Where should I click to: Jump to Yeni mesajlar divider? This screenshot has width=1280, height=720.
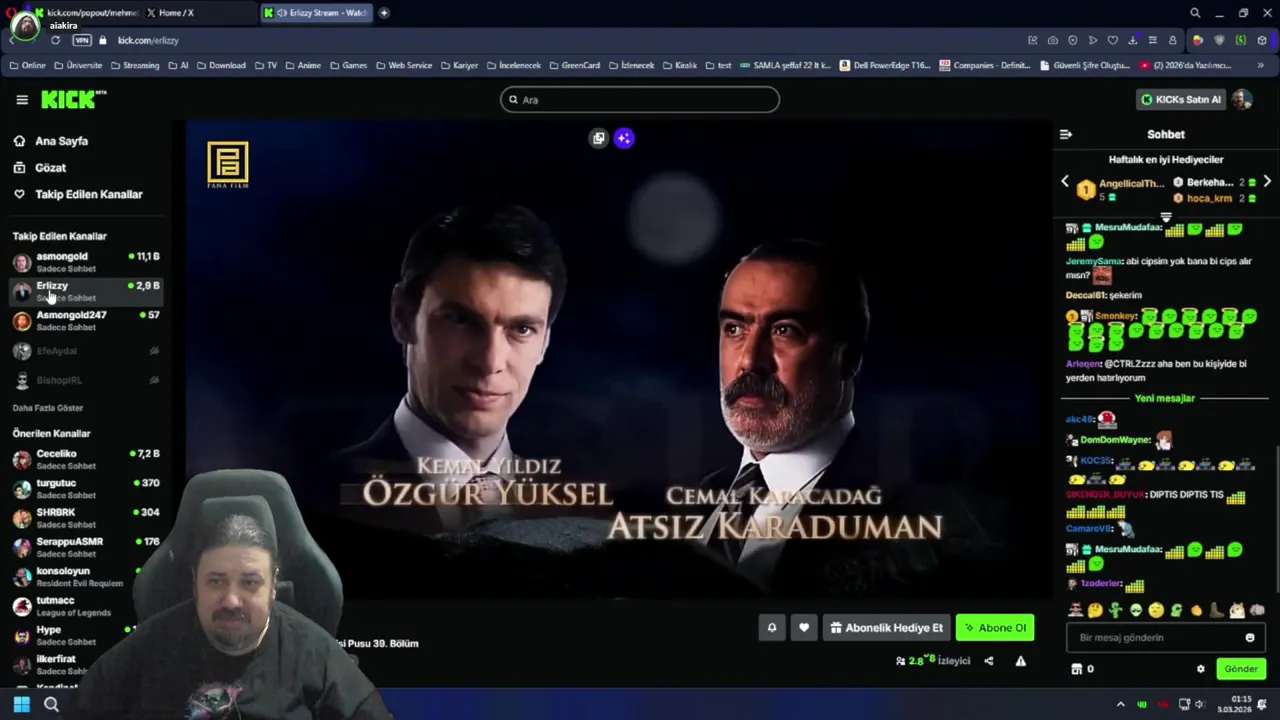[1165, 398]
